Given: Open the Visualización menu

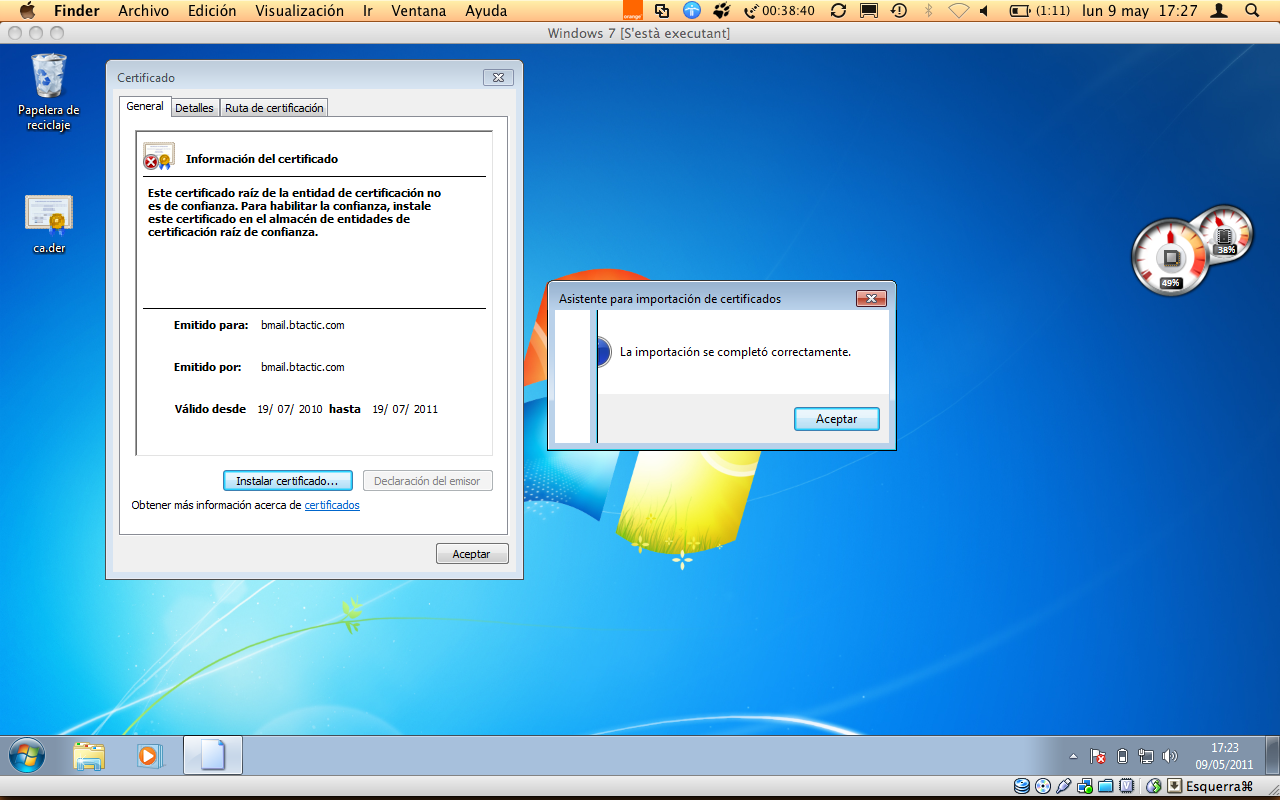Looking at the screenshot, I should 299,11.
